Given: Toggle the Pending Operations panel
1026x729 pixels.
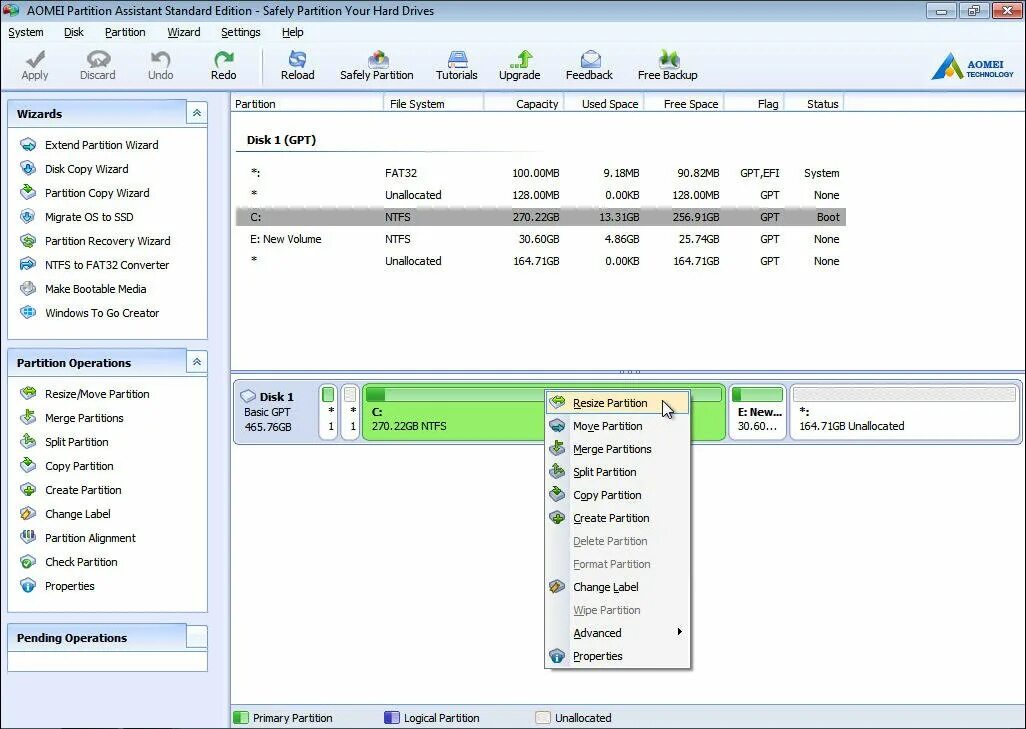Looking at the screenshot, I should click(196, 637).
